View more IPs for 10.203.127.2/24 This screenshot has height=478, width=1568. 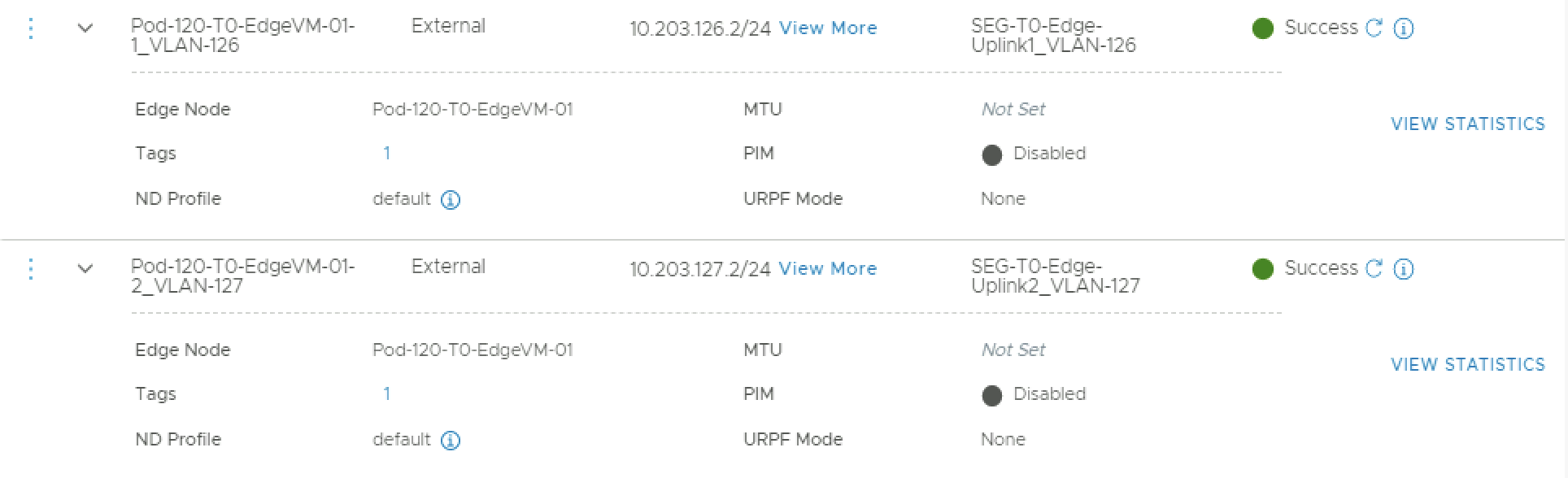[828, 269]
